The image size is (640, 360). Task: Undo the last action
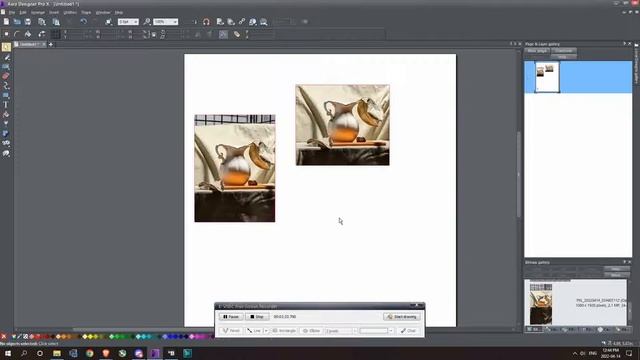(84, 22)
